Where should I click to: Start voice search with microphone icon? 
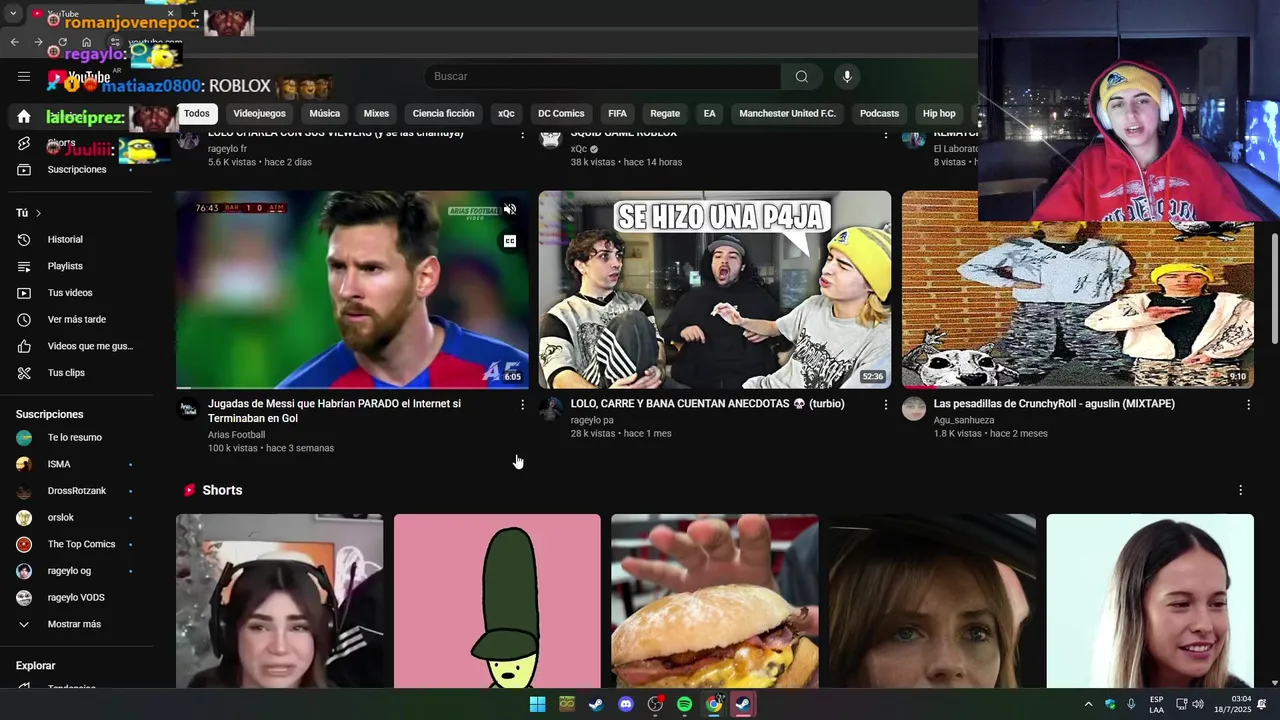point(847,77)
